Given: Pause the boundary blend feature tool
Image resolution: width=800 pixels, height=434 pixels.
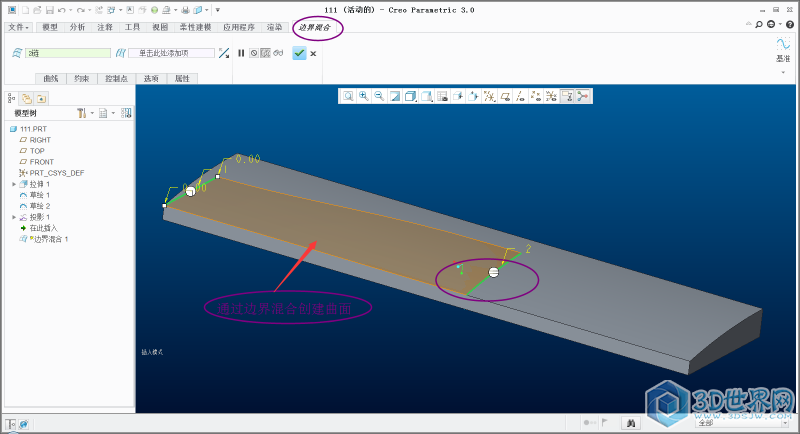Looking at the screenshot, I should pos(241,53).
